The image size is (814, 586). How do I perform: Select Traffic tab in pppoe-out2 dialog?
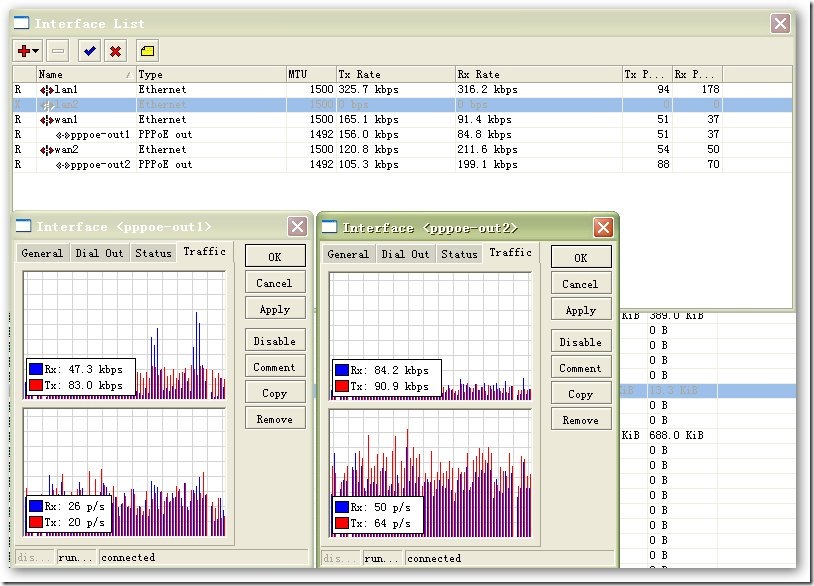(510, 253)
